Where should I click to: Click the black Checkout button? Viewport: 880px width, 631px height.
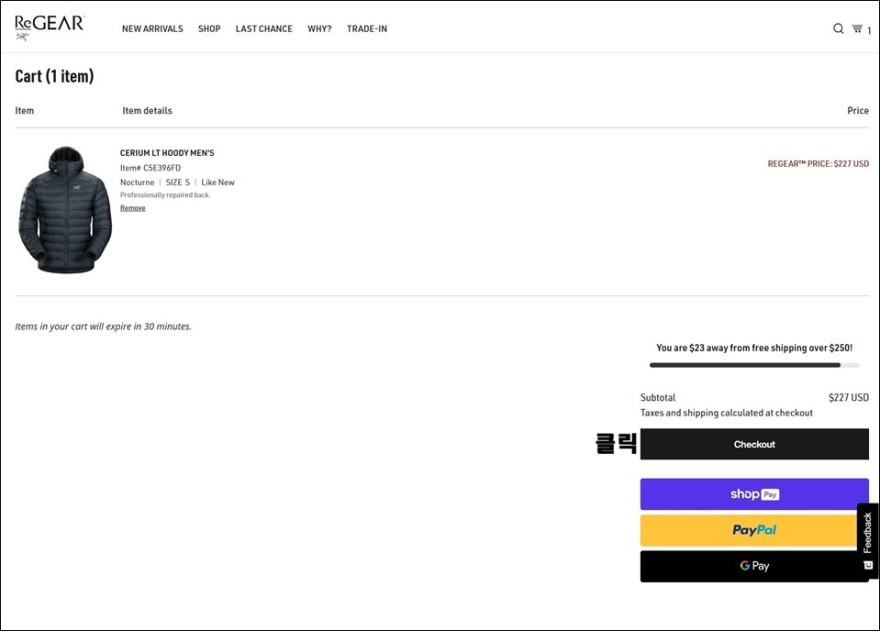tap(754, 444)
